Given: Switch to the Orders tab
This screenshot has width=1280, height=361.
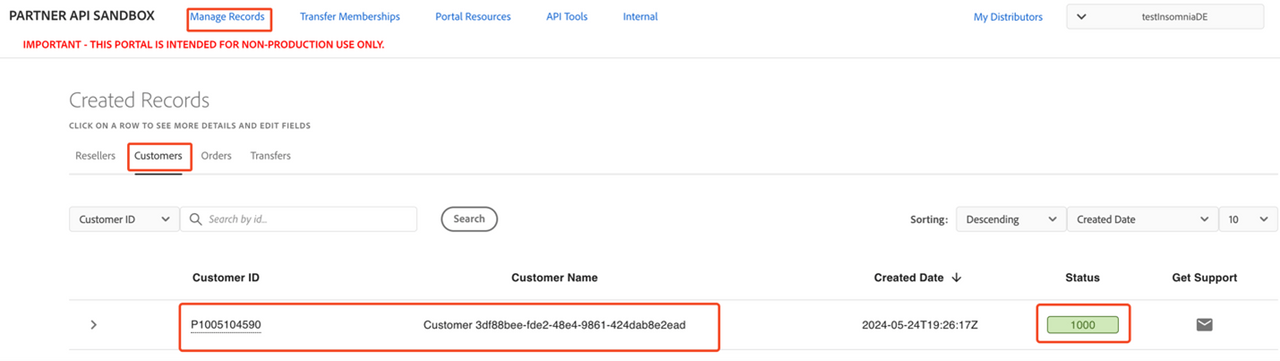Looking at the screenshot, I should coord(216,156).
